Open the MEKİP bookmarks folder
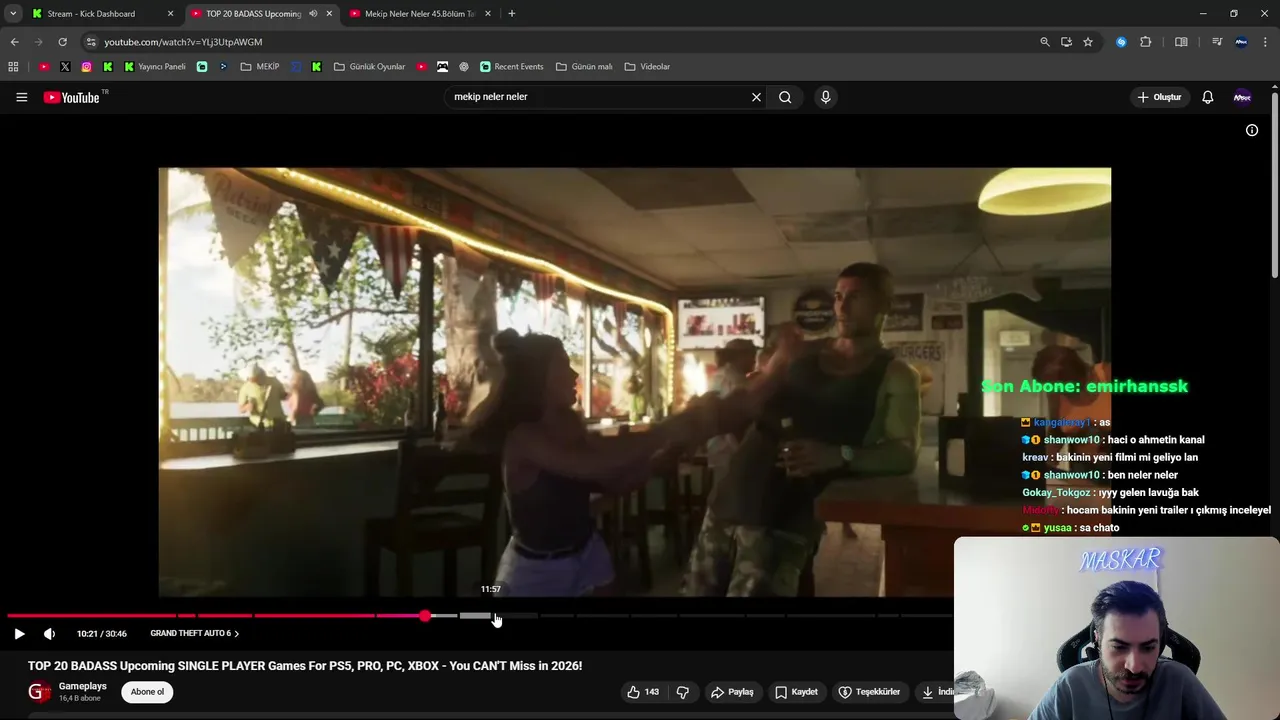Viewport: 1280px width, 720px height. (x=260, y=67)
